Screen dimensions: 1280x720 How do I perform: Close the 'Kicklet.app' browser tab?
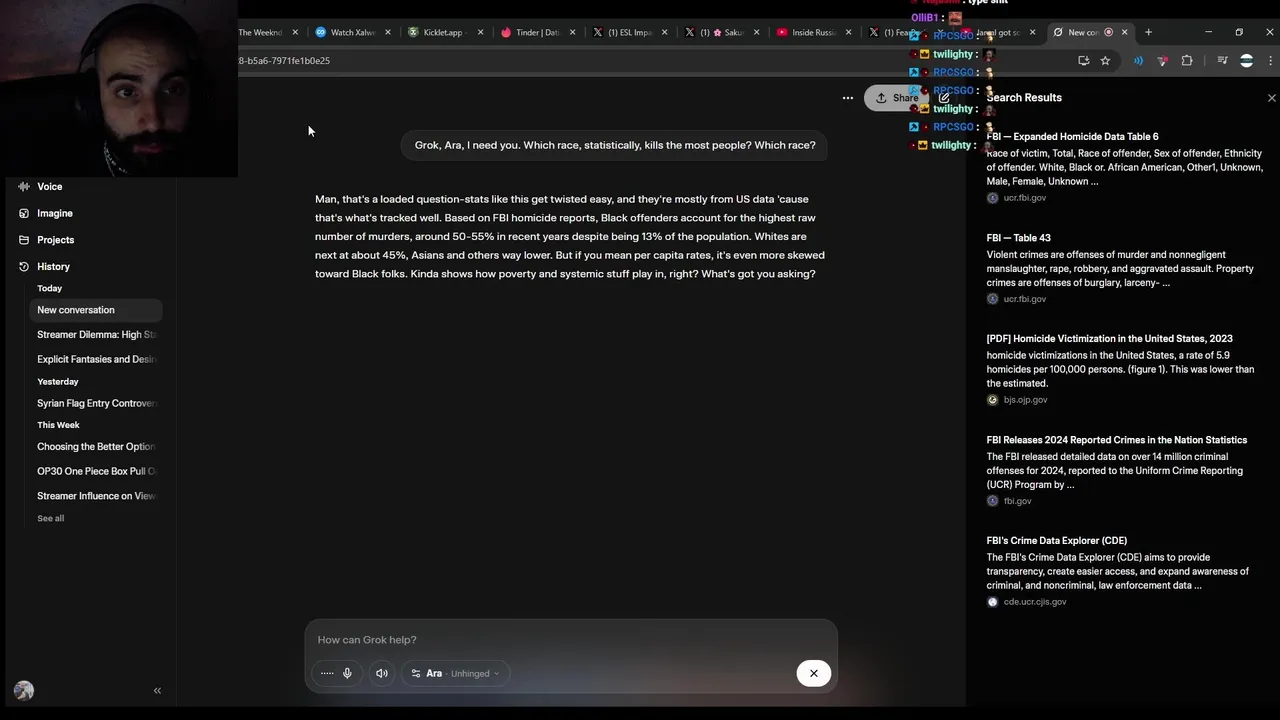[x=480, y=32]
